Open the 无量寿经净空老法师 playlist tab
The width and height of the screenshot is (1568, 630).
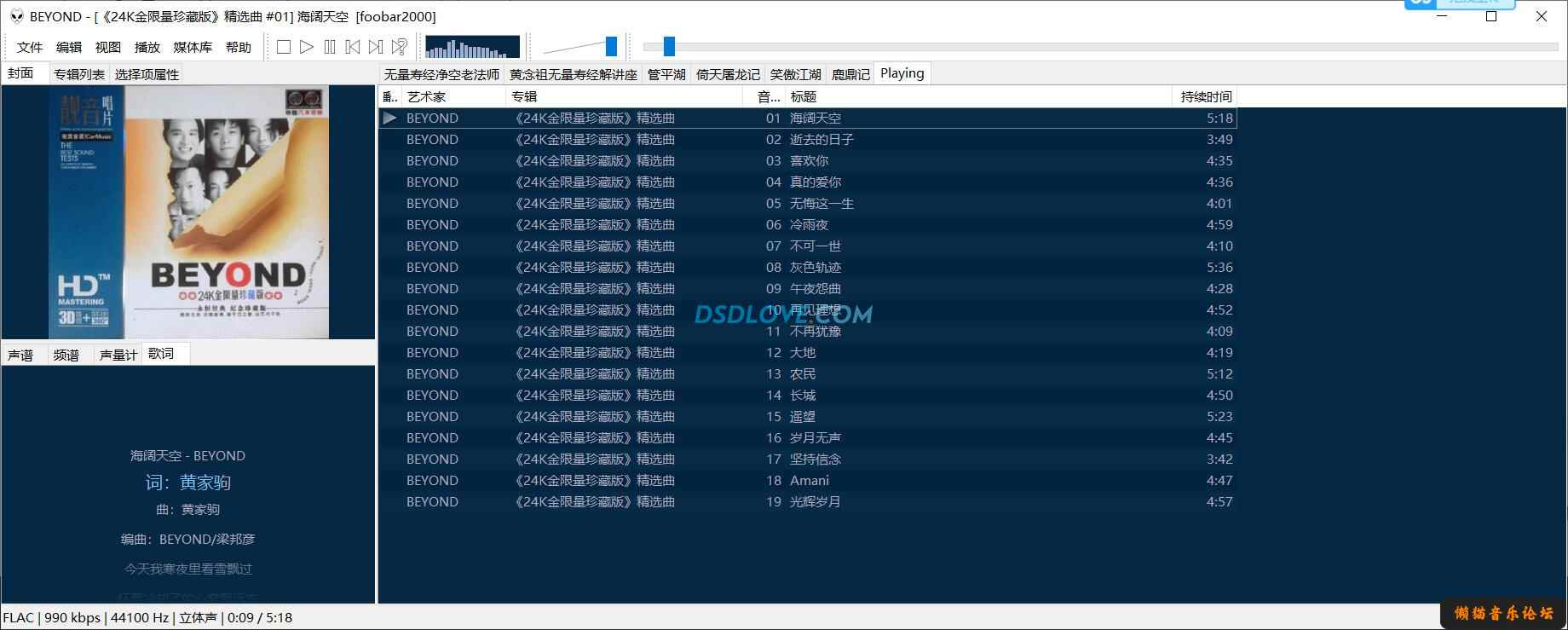click(x=441, y=74)
